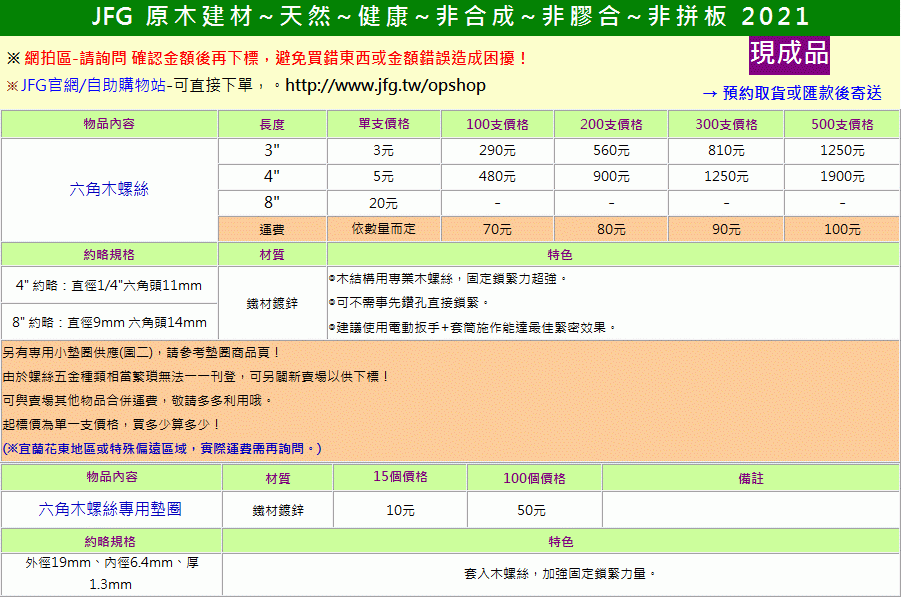The image size is (901, 597).
Task: Click the "運費" row label
Action: [272, 230]
